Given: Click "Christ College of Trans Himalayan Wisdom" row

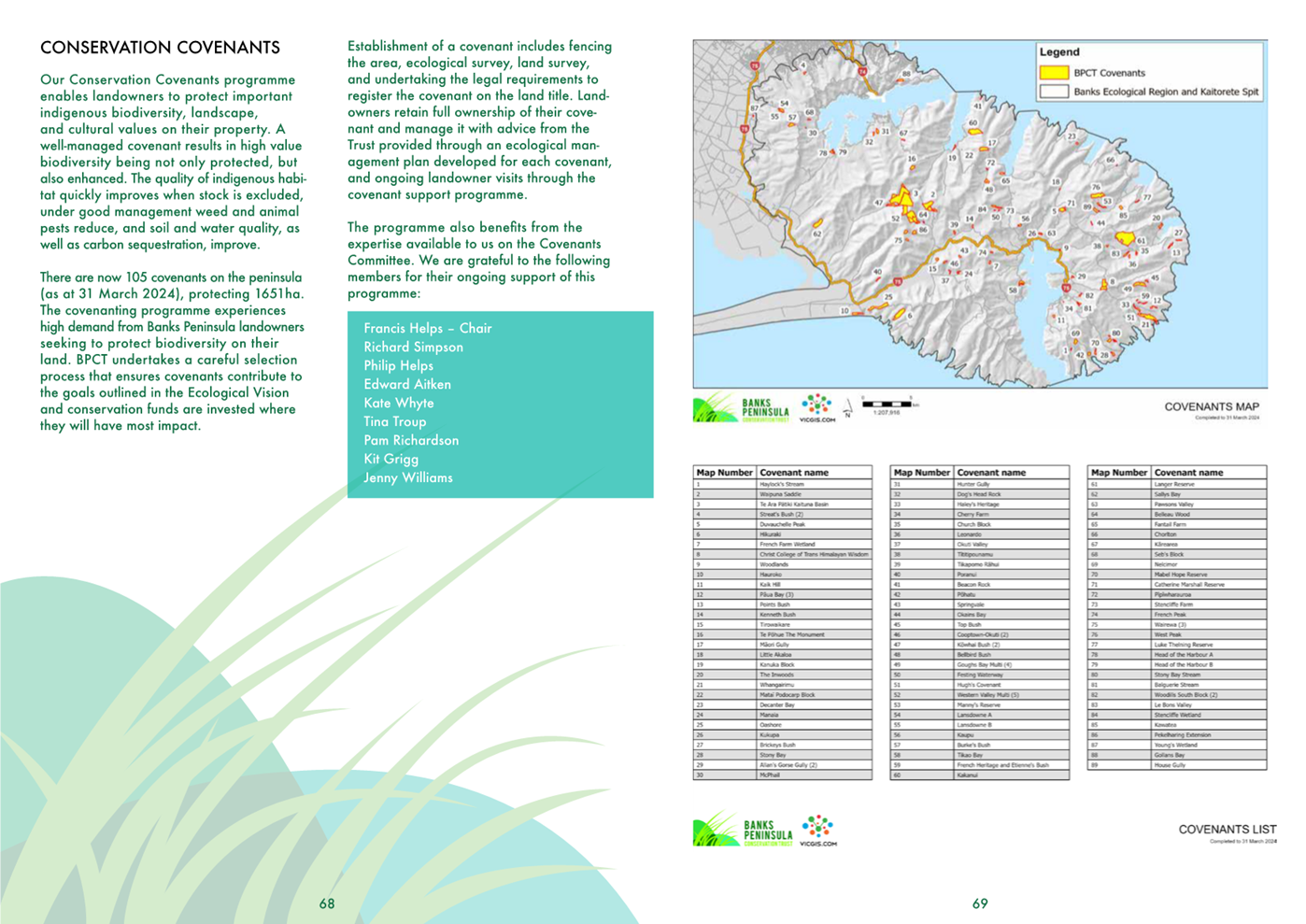Looking at the screenshot, I should (783, 554).
